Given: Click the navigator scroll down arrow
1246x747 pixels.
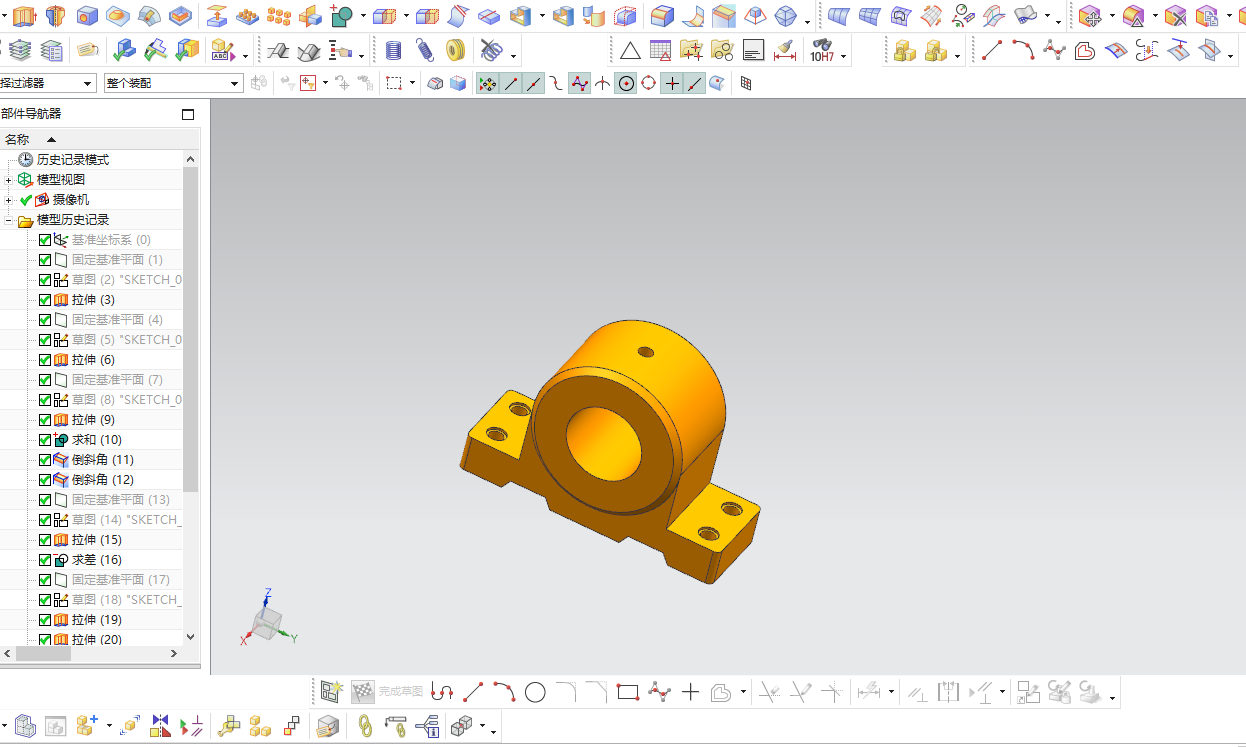Looking at the screenshot, I should click(x=191, y=636).
